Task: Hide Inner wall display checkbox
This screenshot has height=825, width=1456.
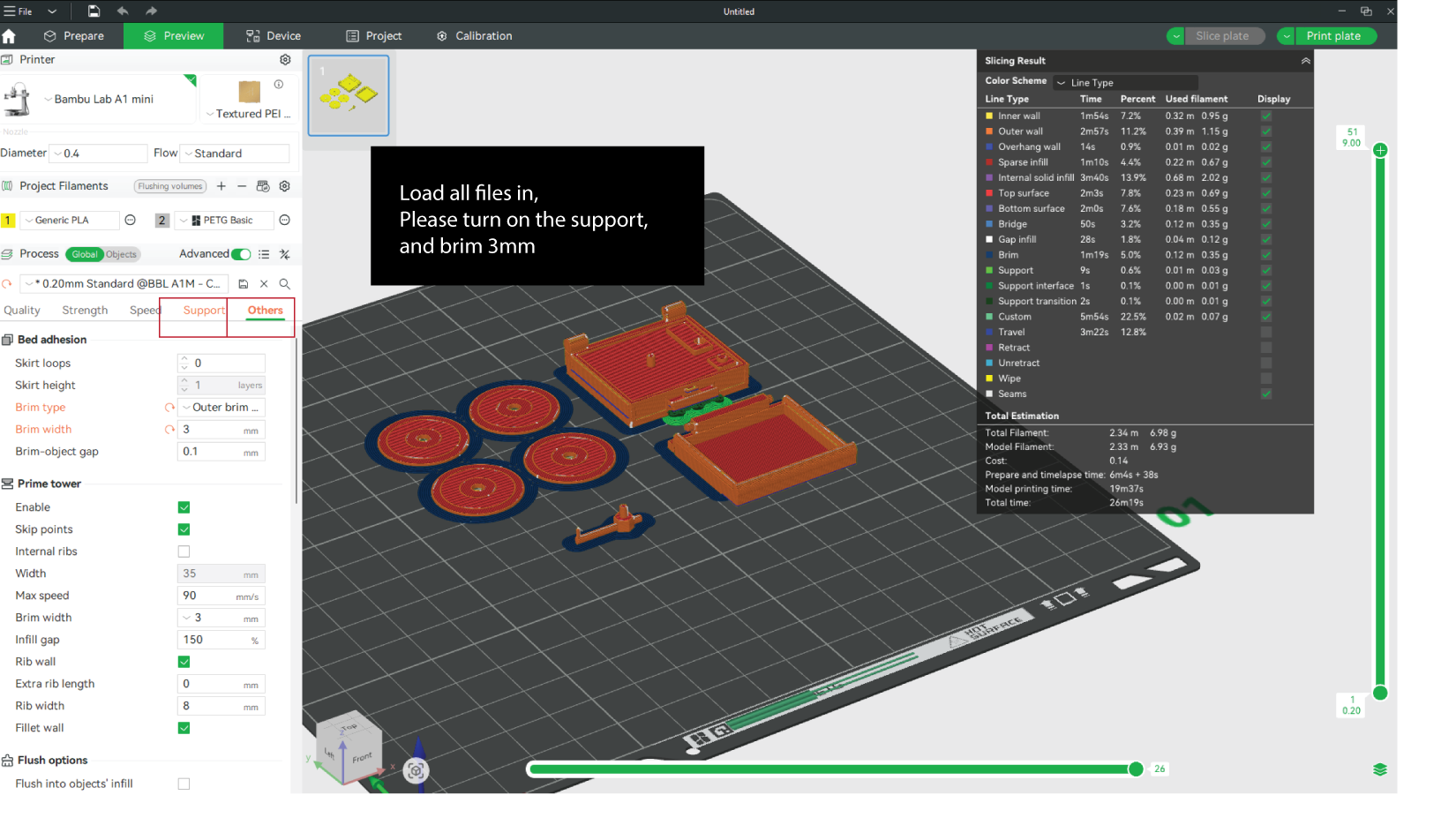Action: point(1266,116)
